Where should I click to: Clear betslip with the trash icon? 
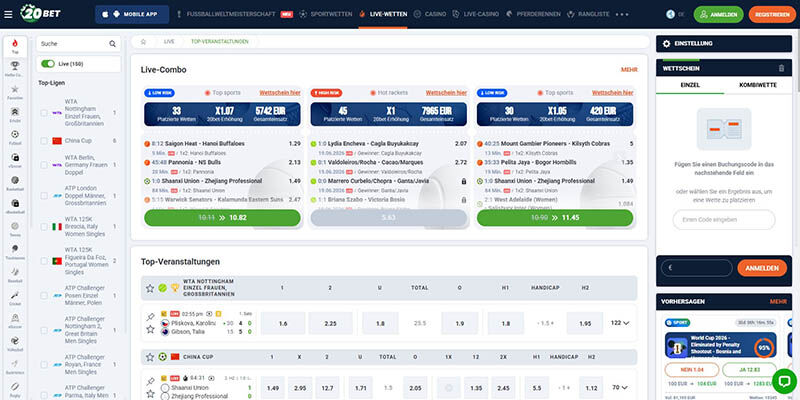(781, 68)
